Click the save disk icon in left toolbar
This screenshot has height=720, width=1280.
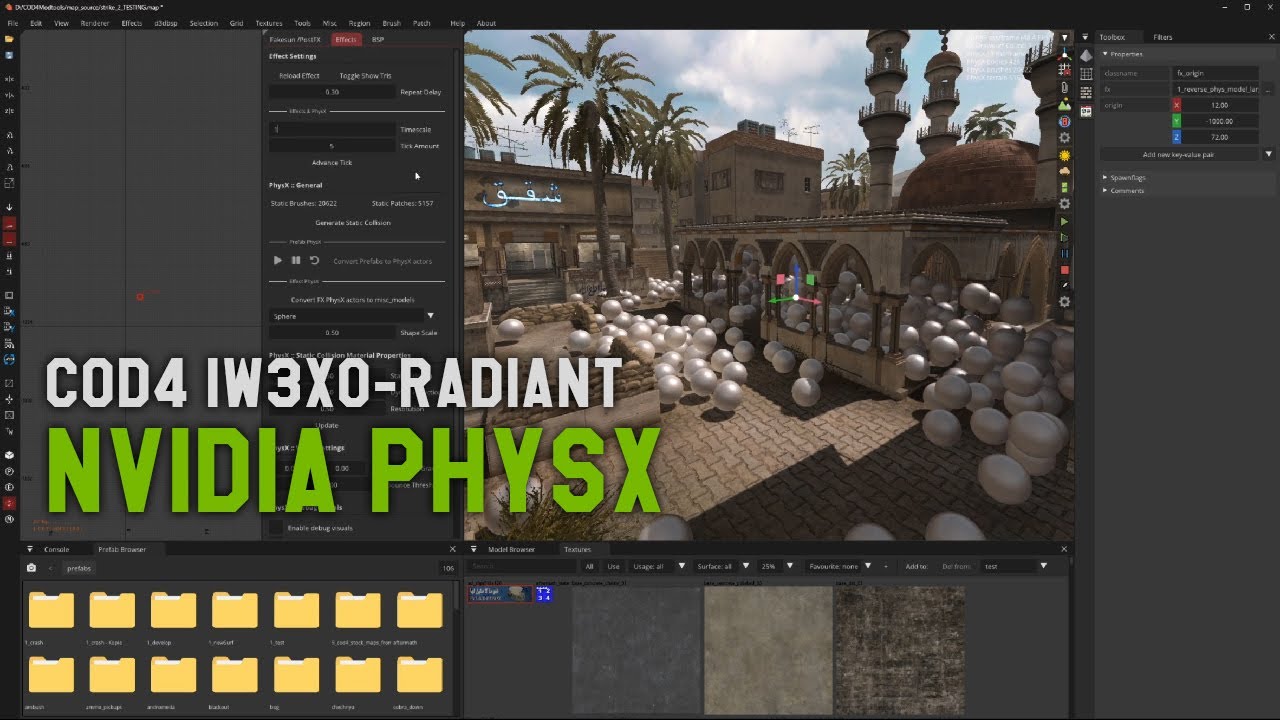tap(9, 55)
